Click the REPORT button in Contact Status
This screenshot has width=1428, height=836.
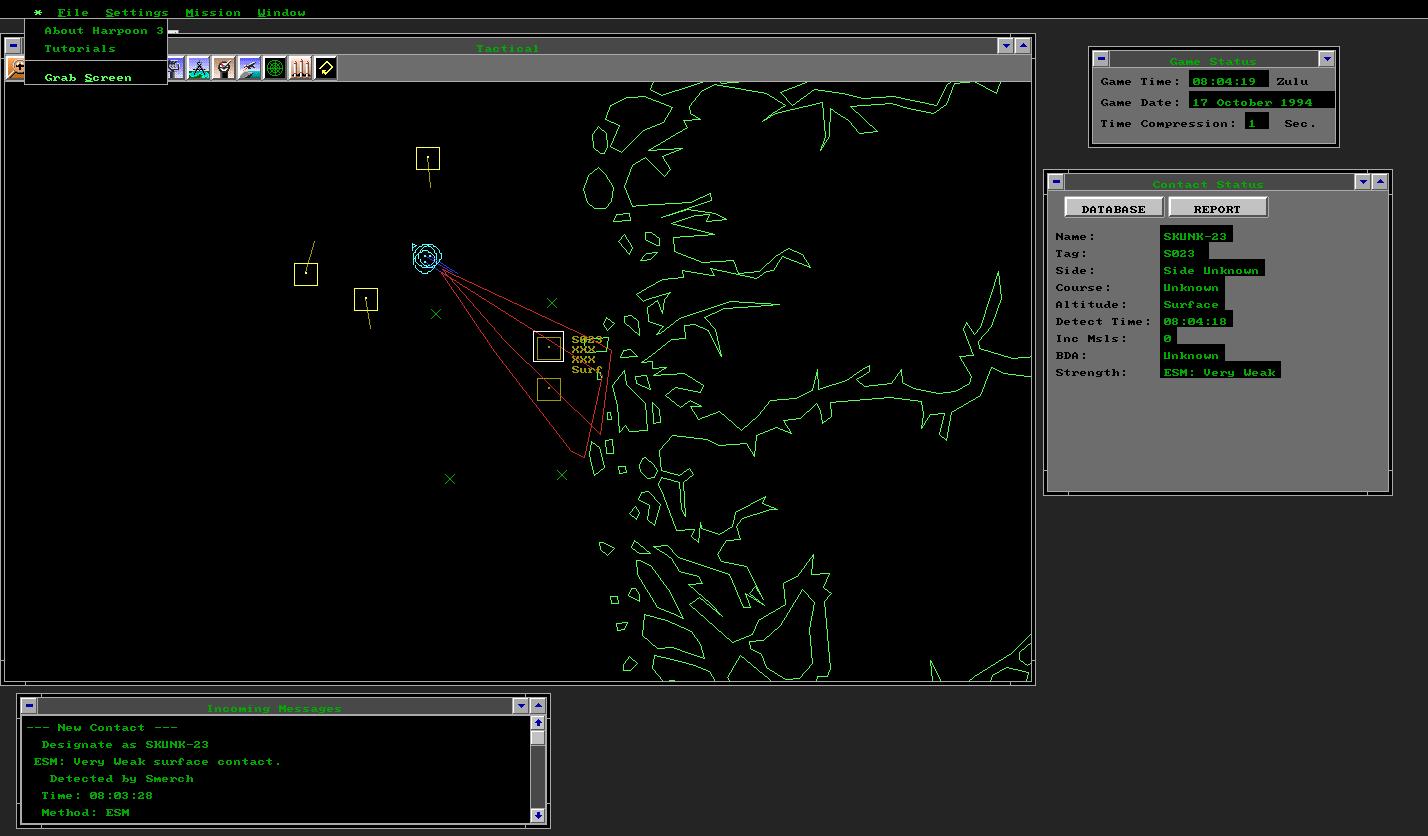tap(1218, 207)
